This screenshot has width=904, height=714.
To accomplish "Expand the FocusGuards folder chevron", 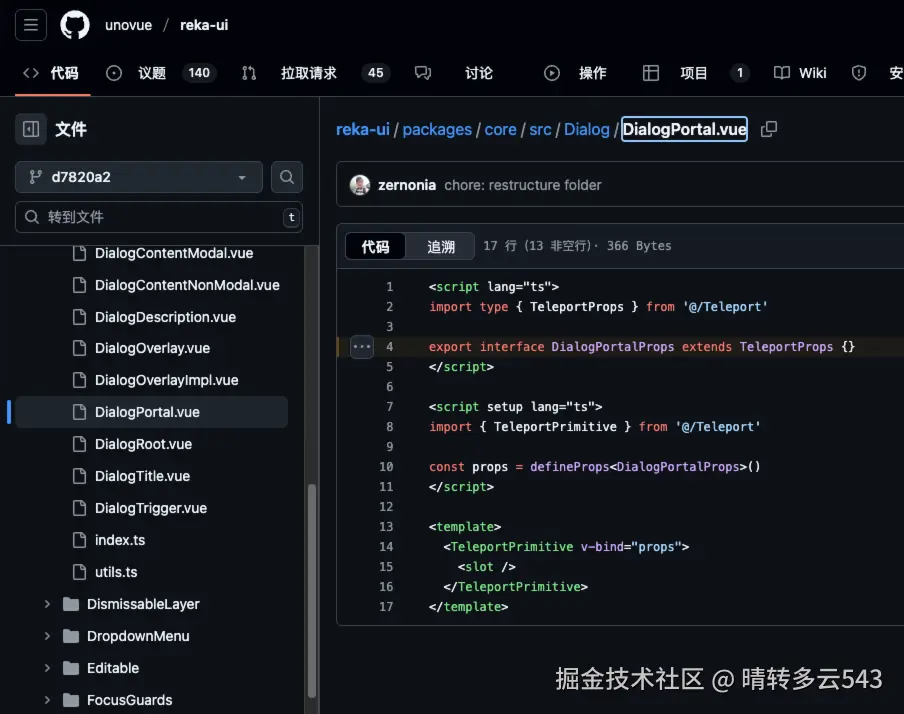I will [47, 700].
